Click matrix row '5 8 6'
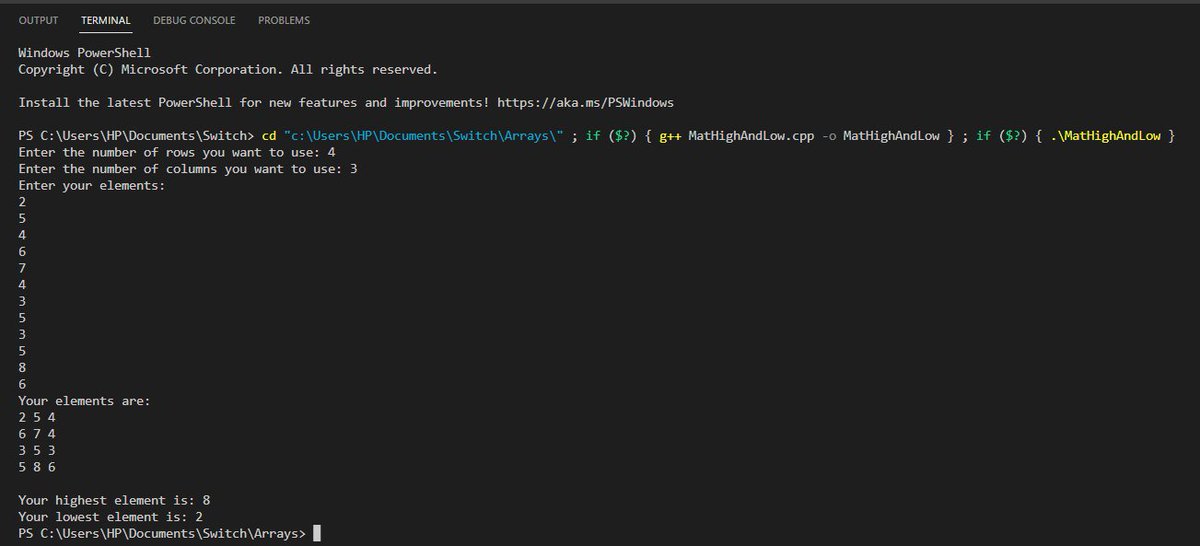This screenshot has height=546, width=1200. coord(37,467)
